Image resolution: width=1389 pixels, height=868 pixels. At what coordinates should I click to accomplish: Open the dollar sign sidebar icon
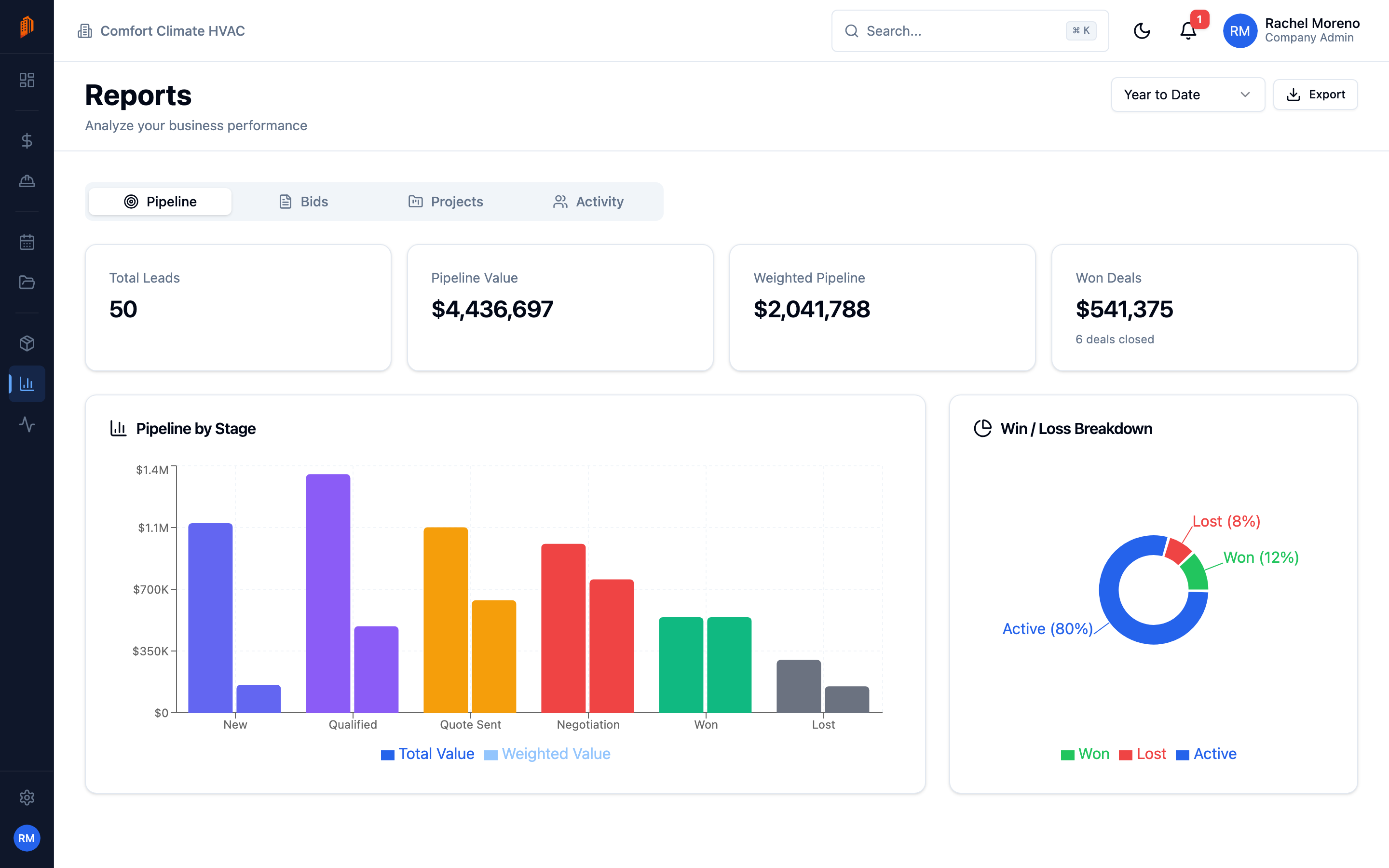point(27,141)
